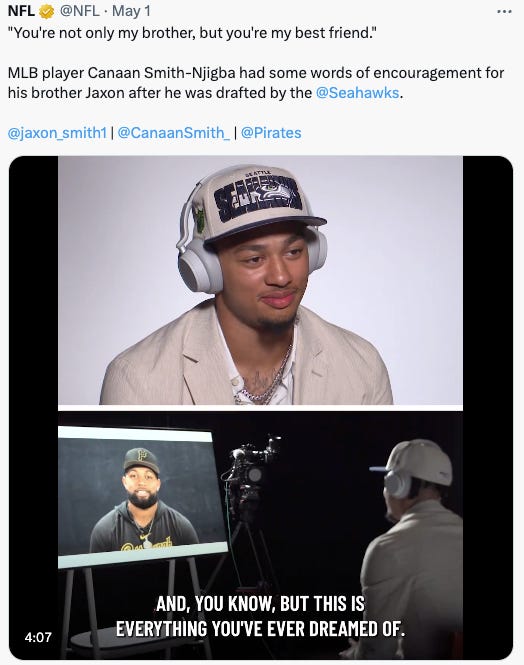This screenshot has height=665, width=524.
Task: Follow the @Seahawks mention link
Action: [x=357, y=93]
